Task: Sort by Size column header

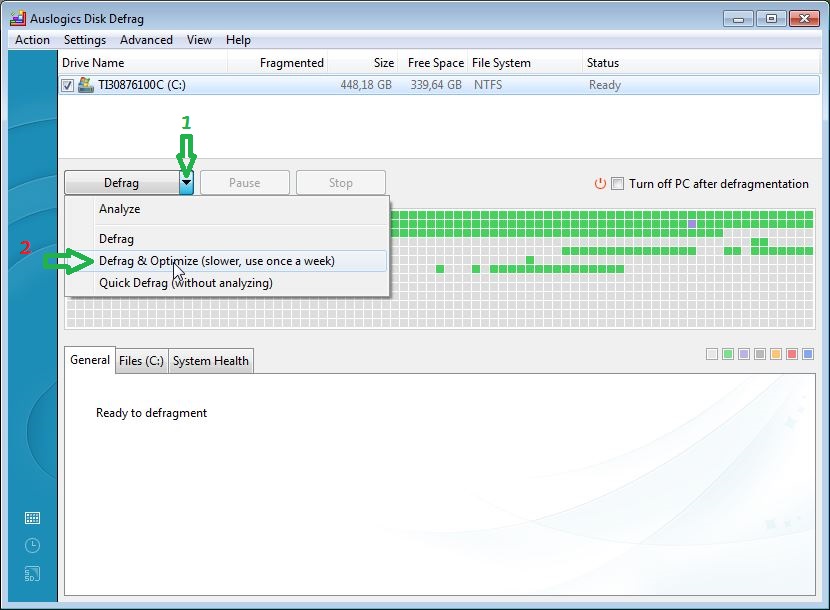Action: tap(363, 63)
